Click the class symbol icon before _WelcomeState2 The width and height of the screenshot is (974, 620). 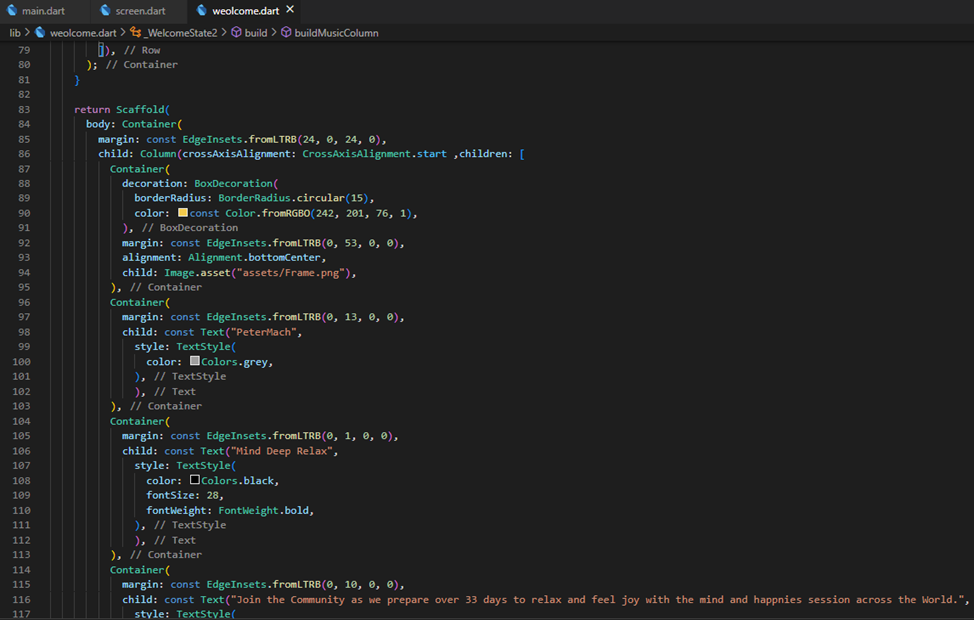pyautogui.click(x=135, y=32)
